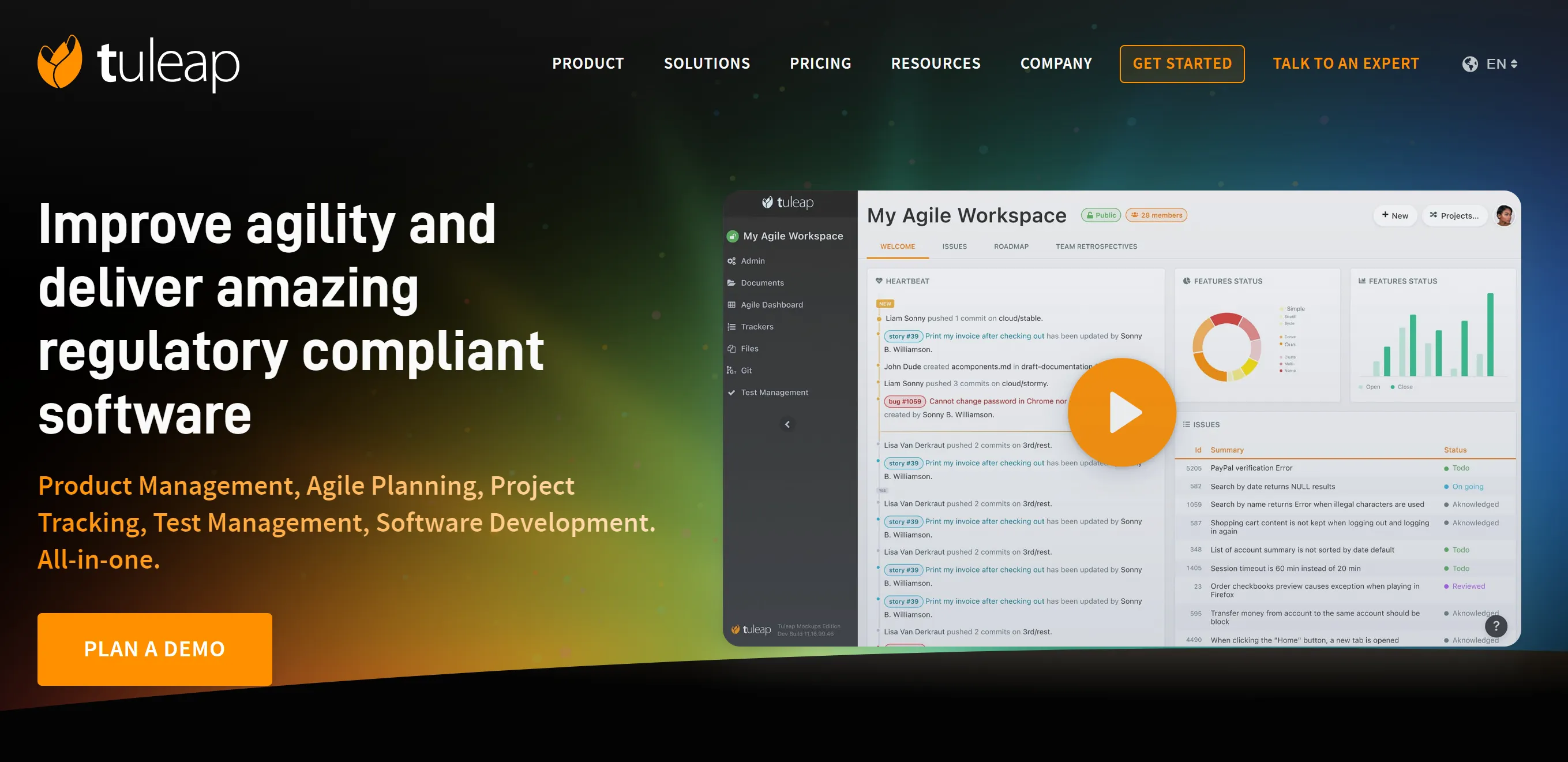The height and width of the screenshot is (762, 1568).
Task: Click the Public badge
Action: [1101, 215]
